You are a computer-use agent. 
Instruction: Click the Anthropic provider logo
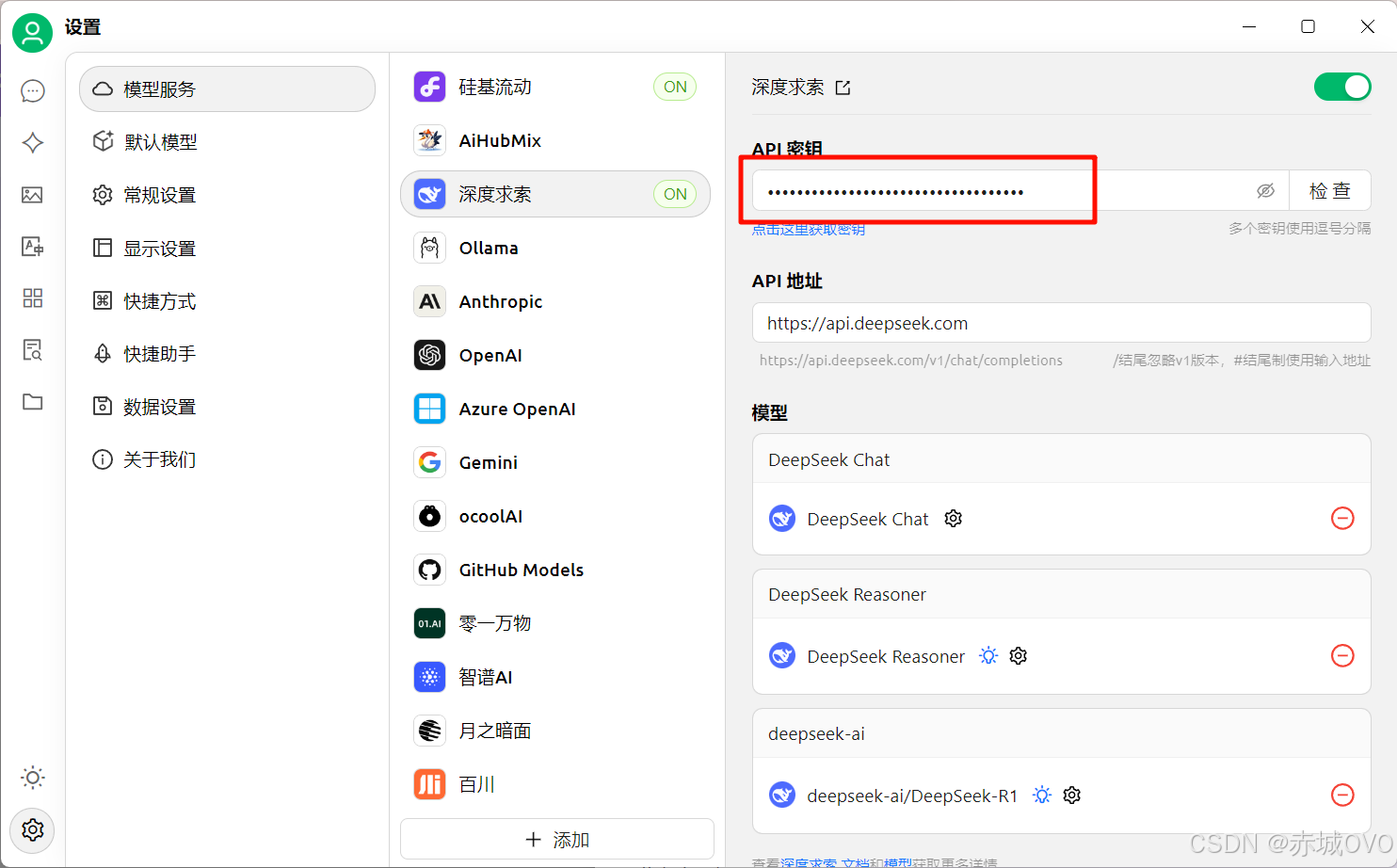pyautogui.click(x=430, y=301)
